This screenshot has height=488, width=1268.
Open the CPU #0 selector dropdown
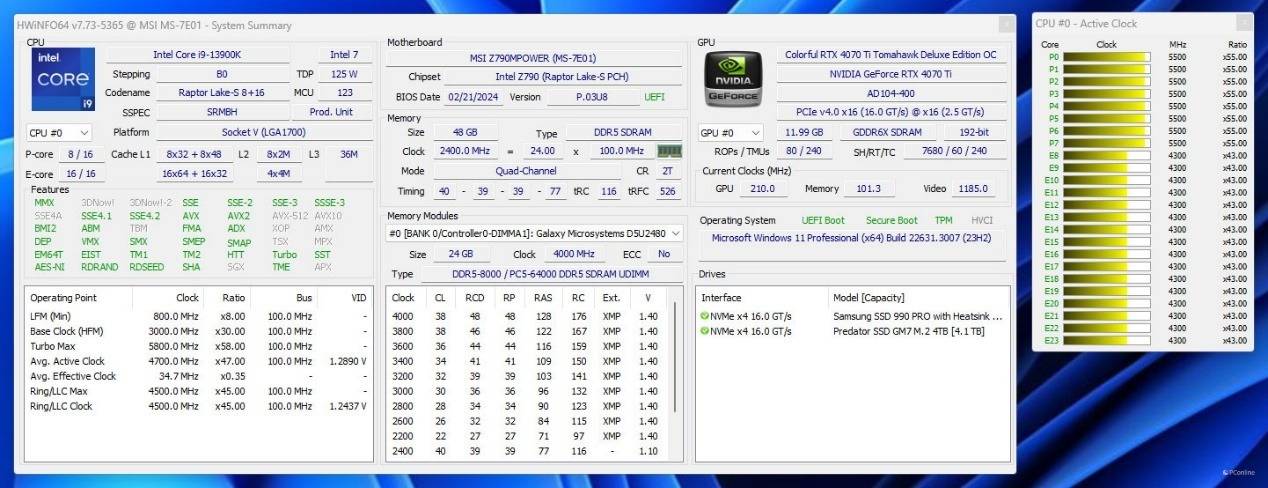click(x=59, y=133)
